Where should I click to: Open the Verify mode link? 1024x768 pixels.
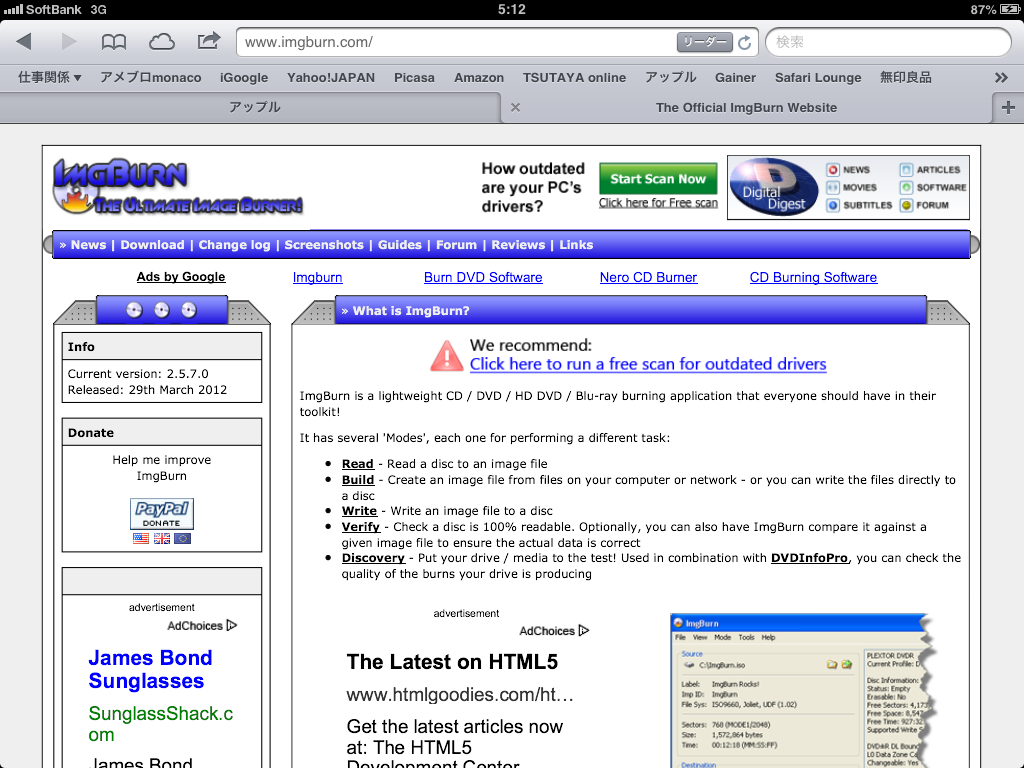pos(360,527)
